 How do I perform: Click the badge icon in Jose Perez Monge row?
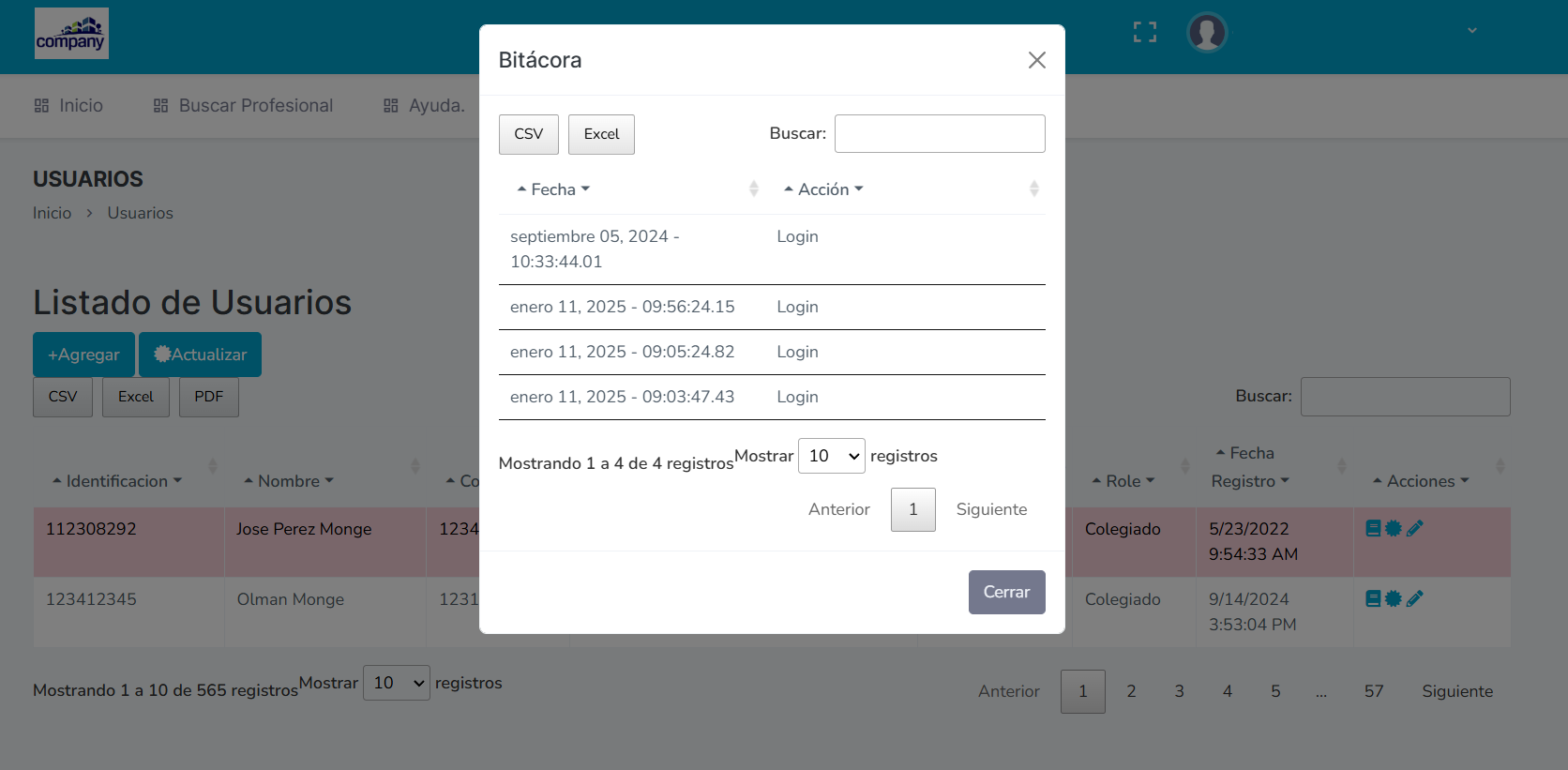pos(1394,528)
